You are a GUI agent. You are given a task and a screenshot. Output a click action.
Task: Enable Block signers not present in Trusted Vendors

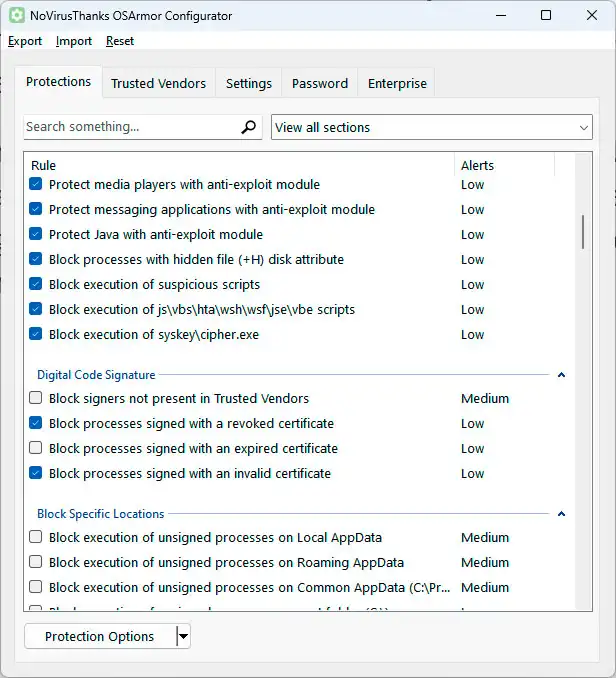pyautogui.click(x=35, y=398)
